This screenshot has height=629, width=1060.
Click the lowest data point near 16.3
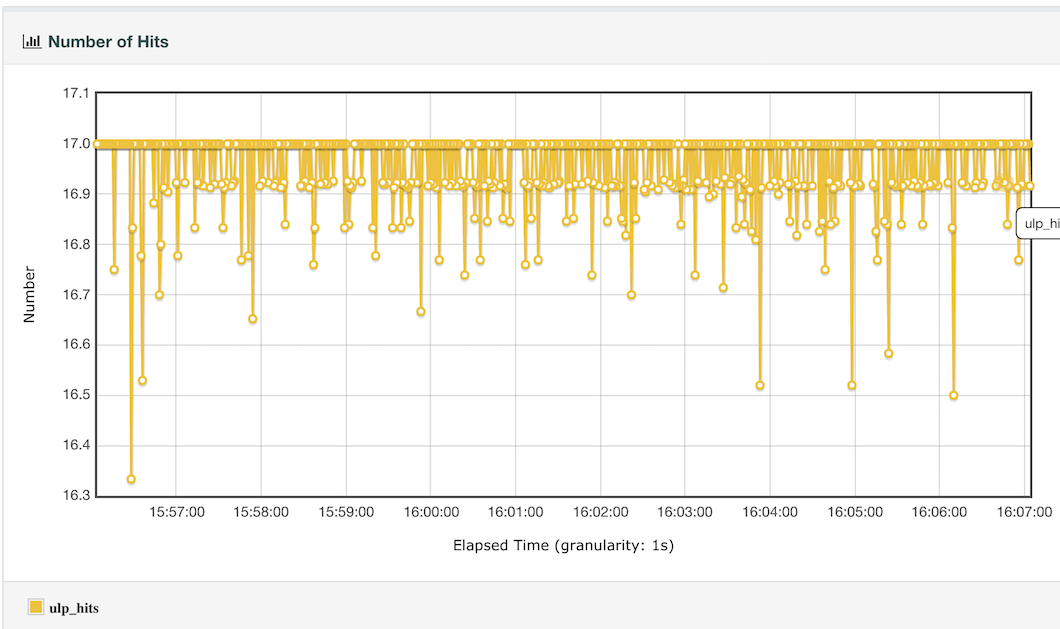pos(131,479)
